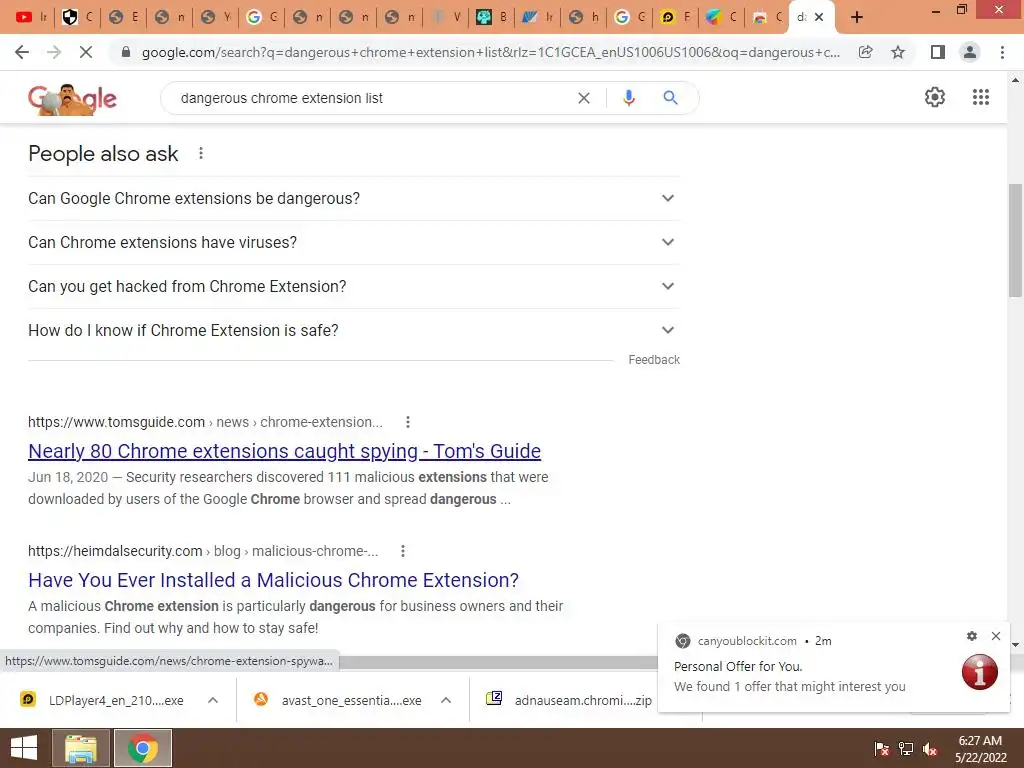Click the browser back arrow
The width and height of the screenshot is (1024, 768).
tap(22, 52)
